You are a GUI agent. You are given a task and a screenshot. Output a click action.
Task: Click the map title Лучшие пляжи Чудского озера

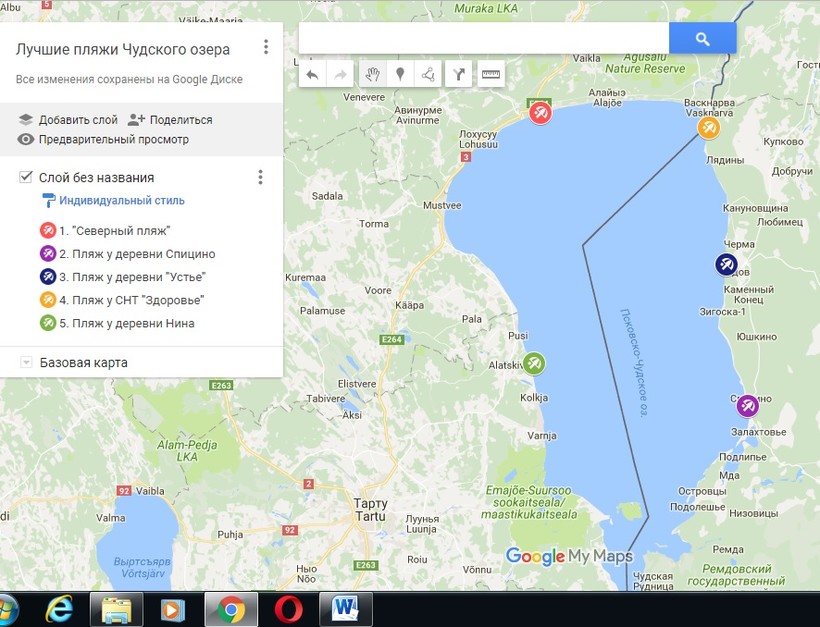[123, 50]
